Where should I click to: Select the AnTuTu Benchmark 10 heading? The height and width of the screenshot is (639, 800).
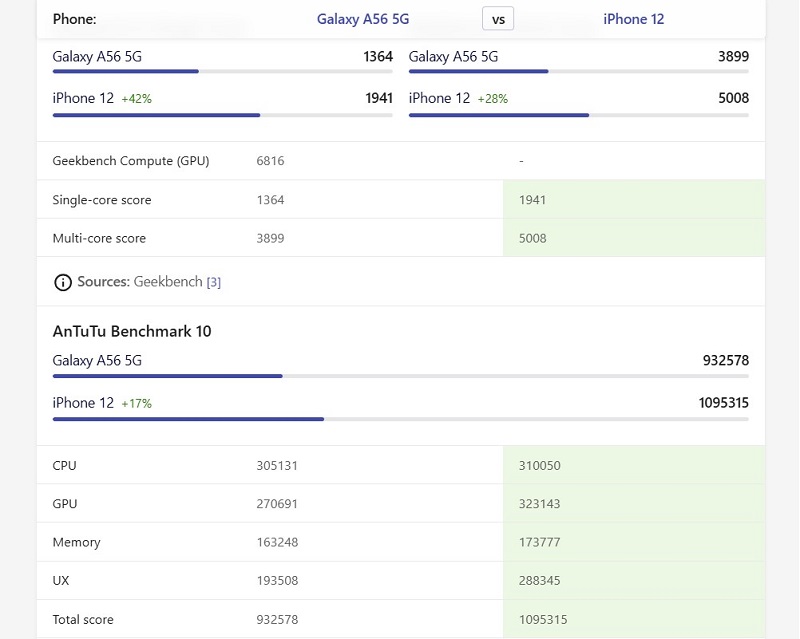tap(132, 331)
